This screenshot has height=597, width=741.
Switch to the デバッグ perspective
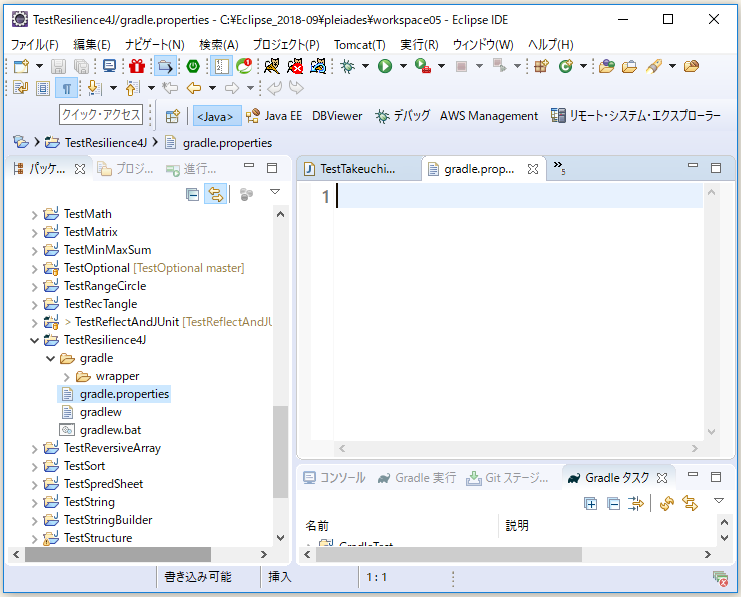(x=402, y=116)
